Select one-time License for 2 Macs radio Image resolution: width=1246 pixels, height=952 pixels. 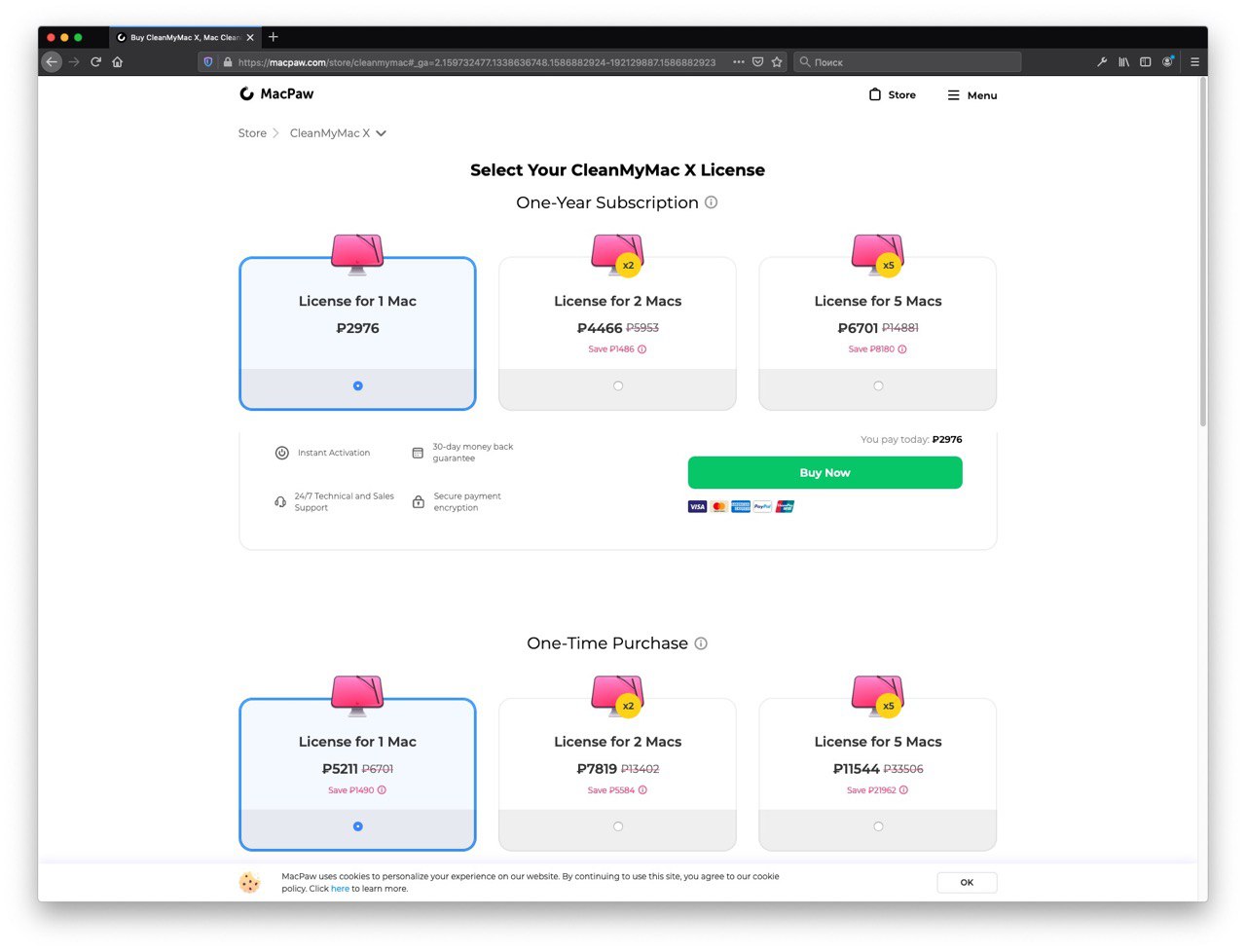pyautogui.click(x=618, y=826)
